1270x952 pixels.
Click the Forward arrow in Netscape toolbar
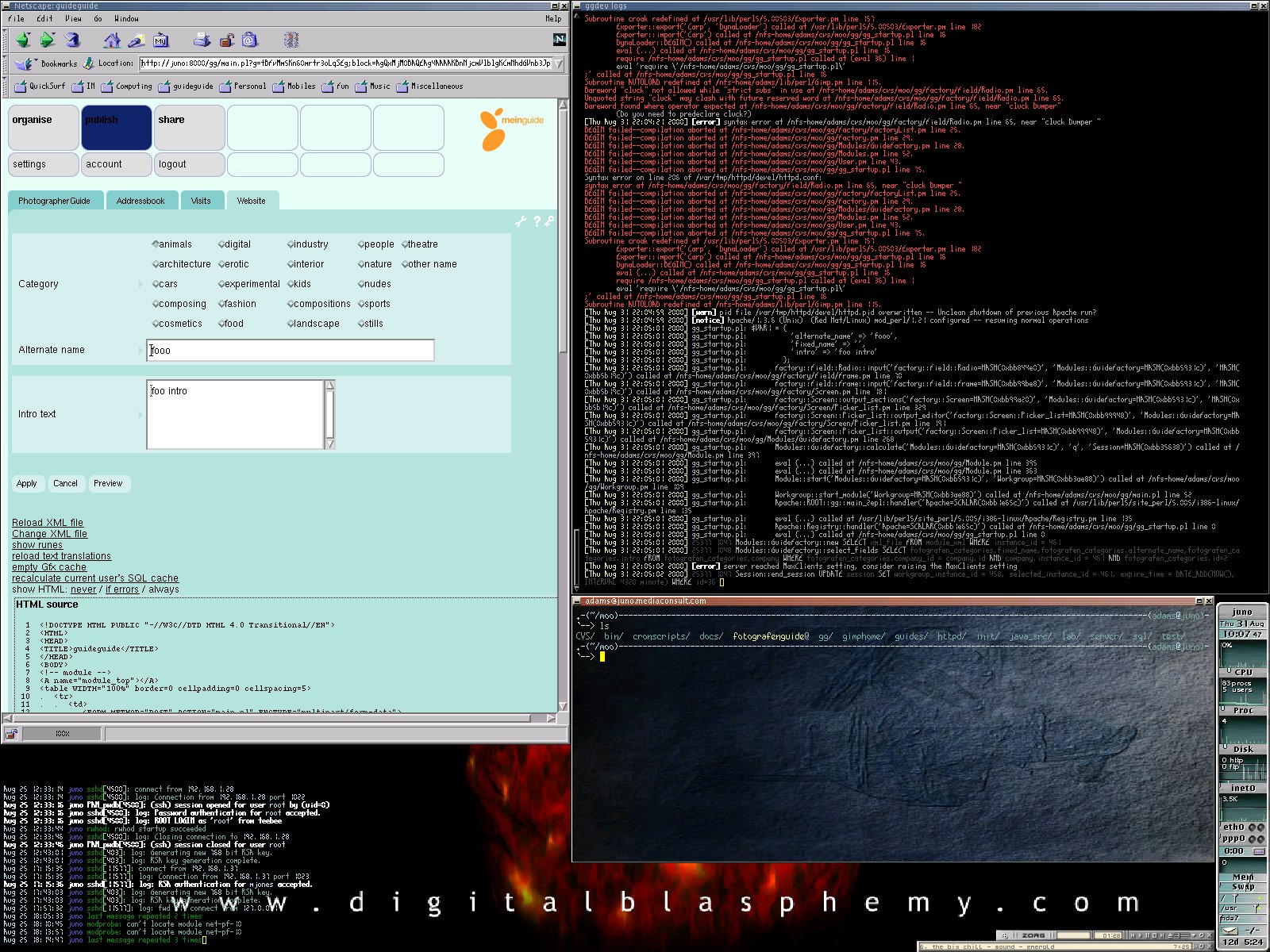48,40
